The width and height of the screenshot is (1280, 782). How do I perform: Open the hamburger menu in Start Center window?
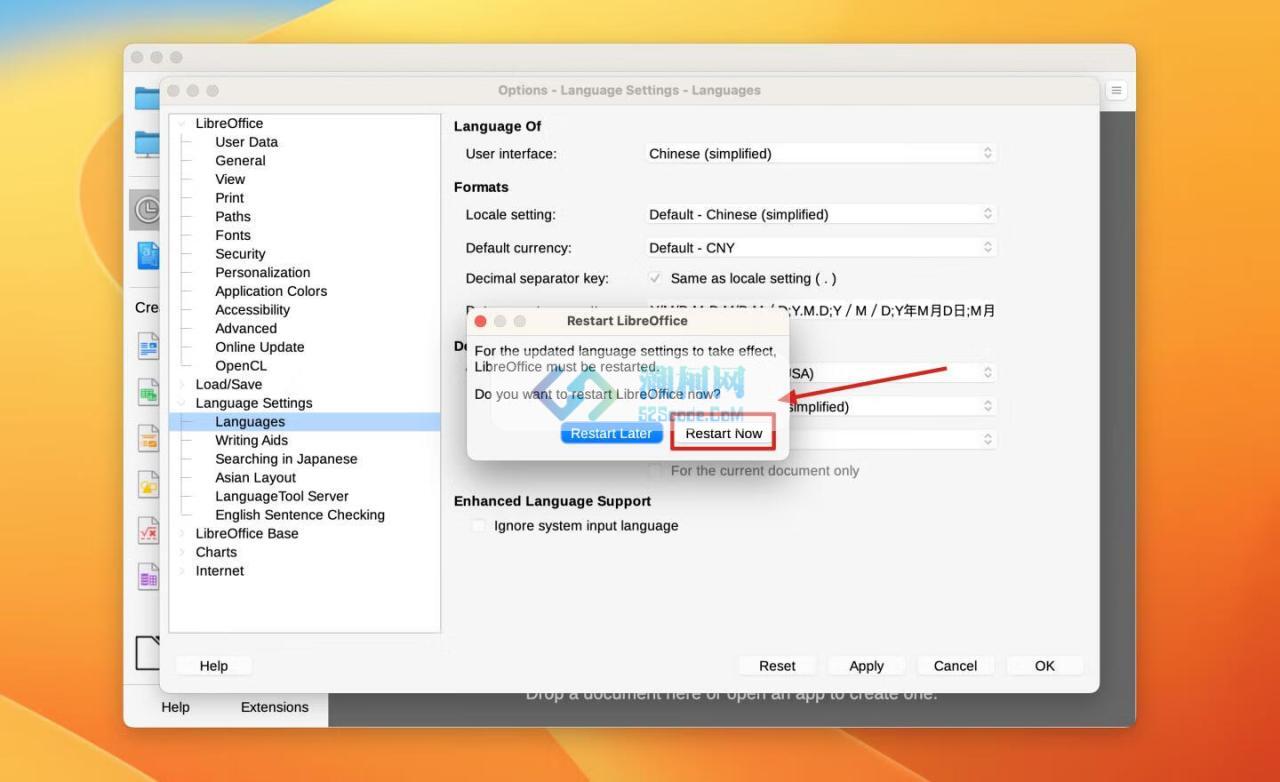click(x=1116, y=90)
